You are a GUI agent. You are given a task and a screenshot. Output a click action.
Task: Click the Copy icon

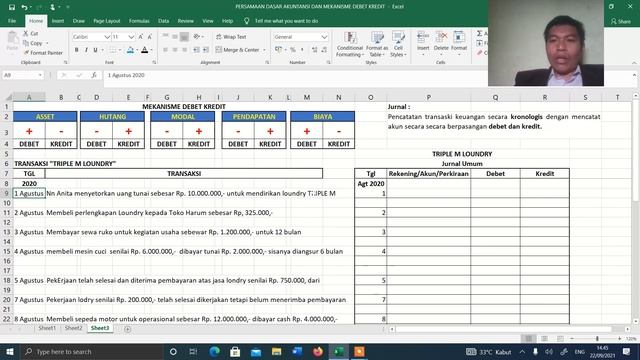coord(26,43)
